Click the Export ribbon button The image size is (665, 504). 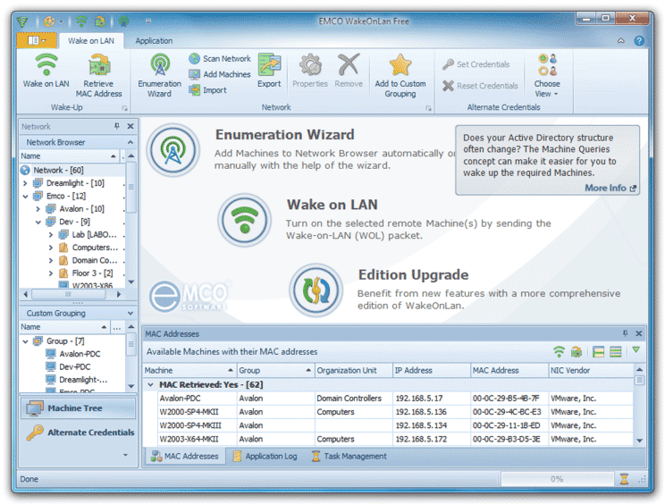point(269,71)
